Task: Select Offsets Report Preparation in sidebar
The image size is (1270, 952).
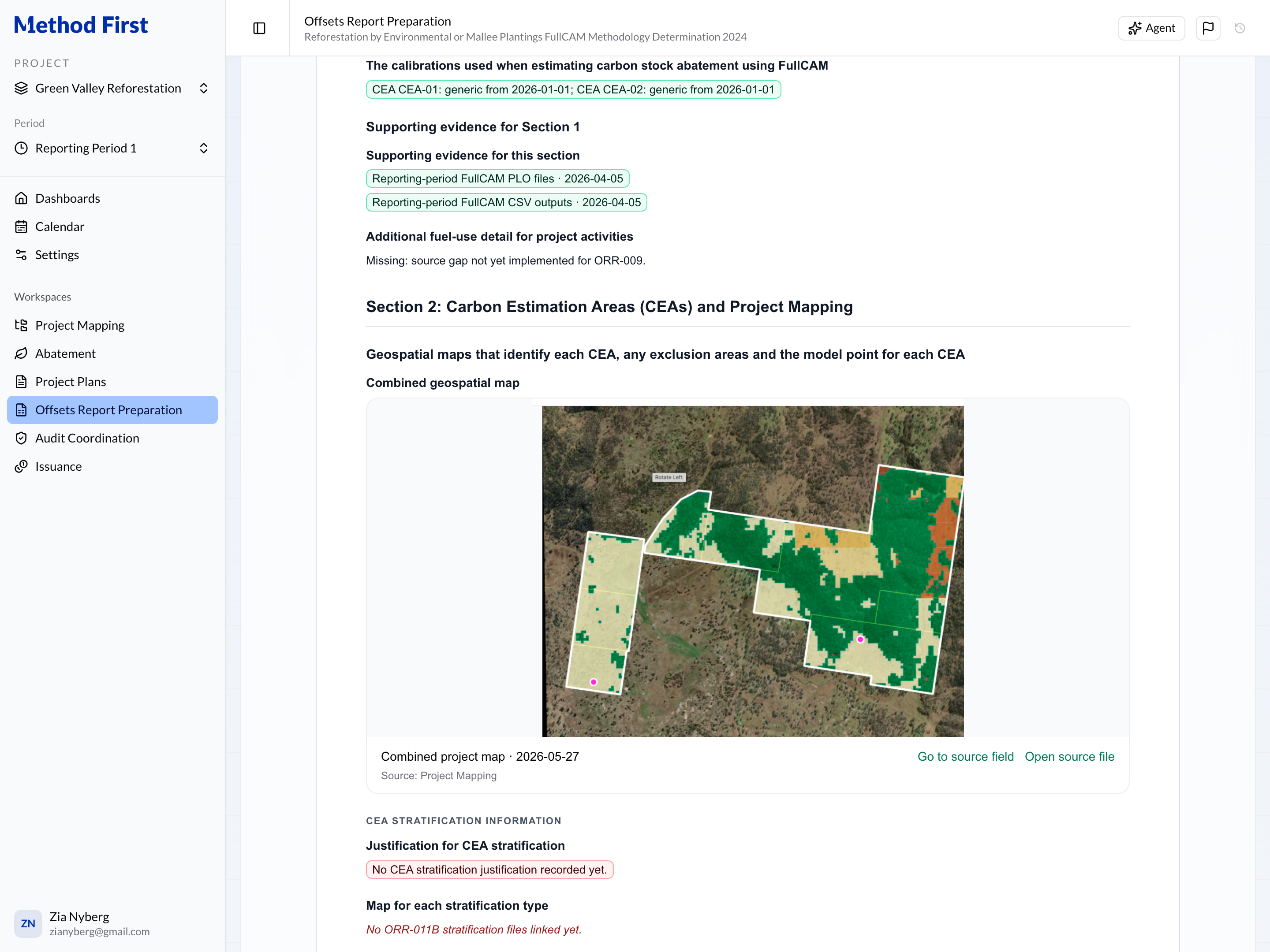Action: (112, 410)
